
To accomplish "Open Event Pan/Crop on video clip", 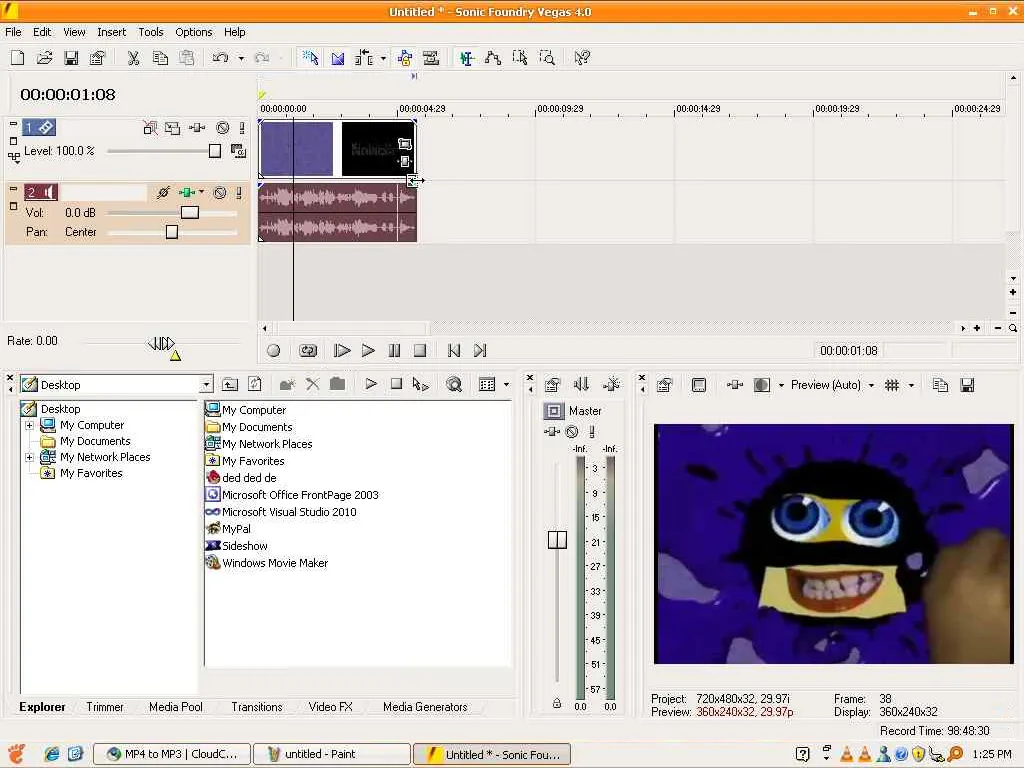I will point(405,144).
